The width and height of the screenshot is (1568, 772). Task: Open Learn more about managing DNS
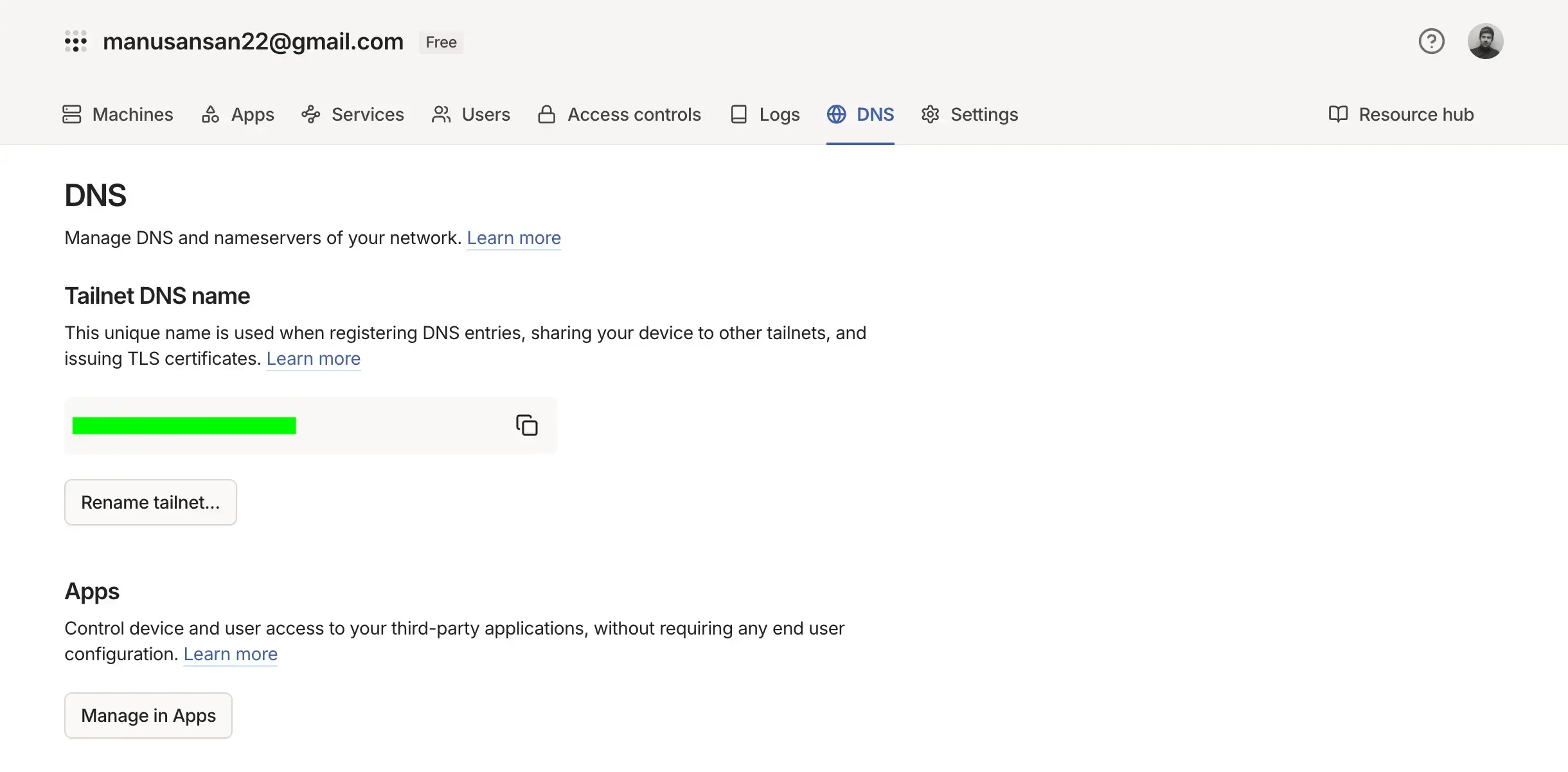513,238
